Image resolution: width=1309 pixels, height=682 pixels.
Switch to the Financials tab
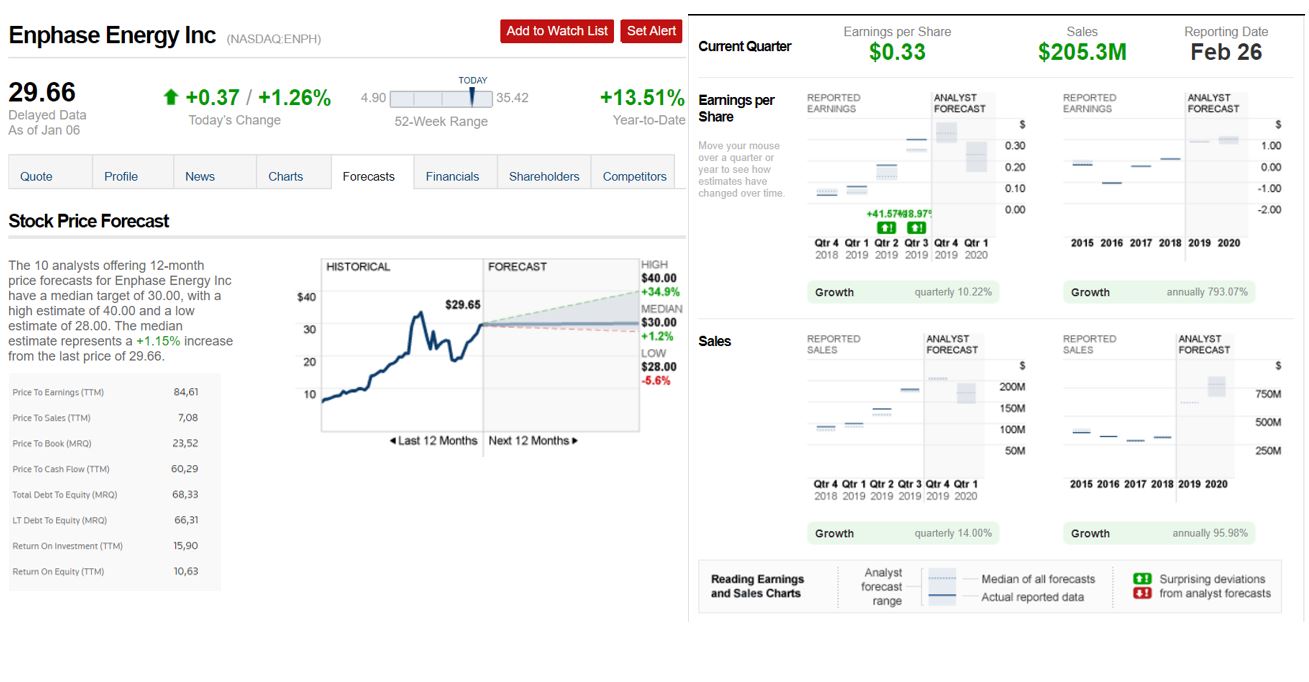(452, 176)
